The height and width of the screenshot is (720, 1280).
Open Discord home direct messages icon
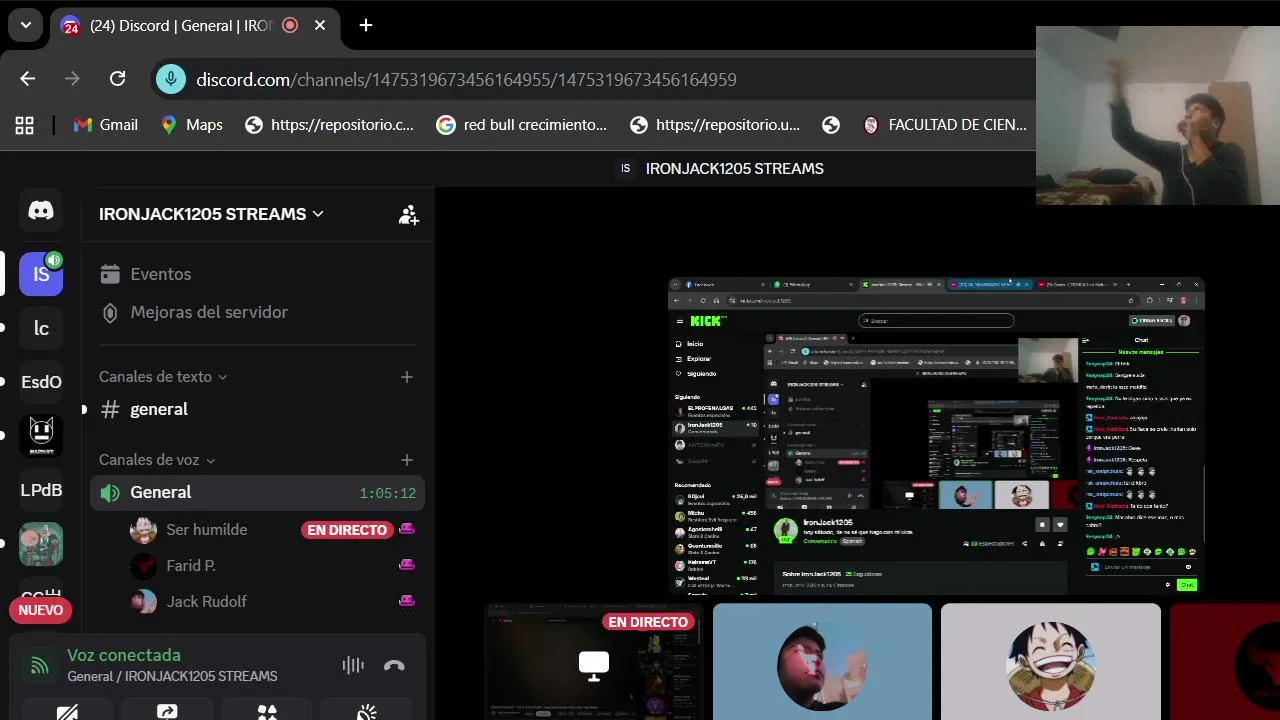click(41, 210)
